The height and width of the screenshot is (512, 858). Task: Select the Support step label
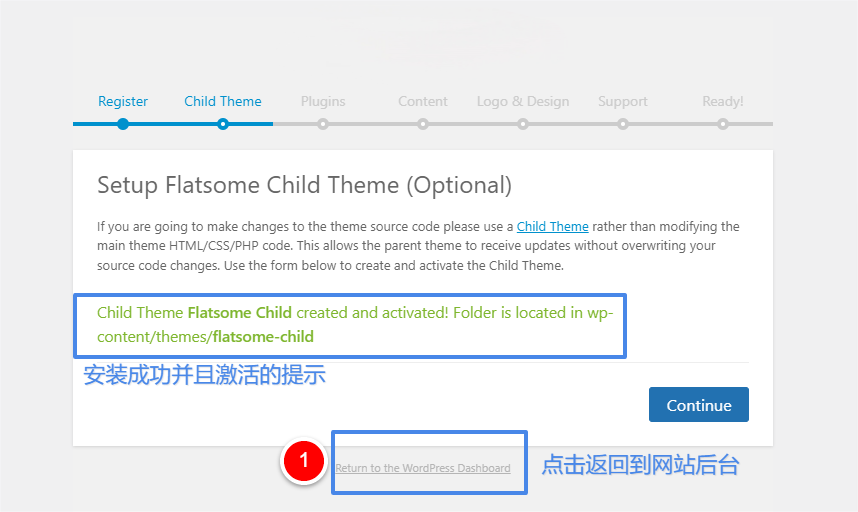click(623, 101)
